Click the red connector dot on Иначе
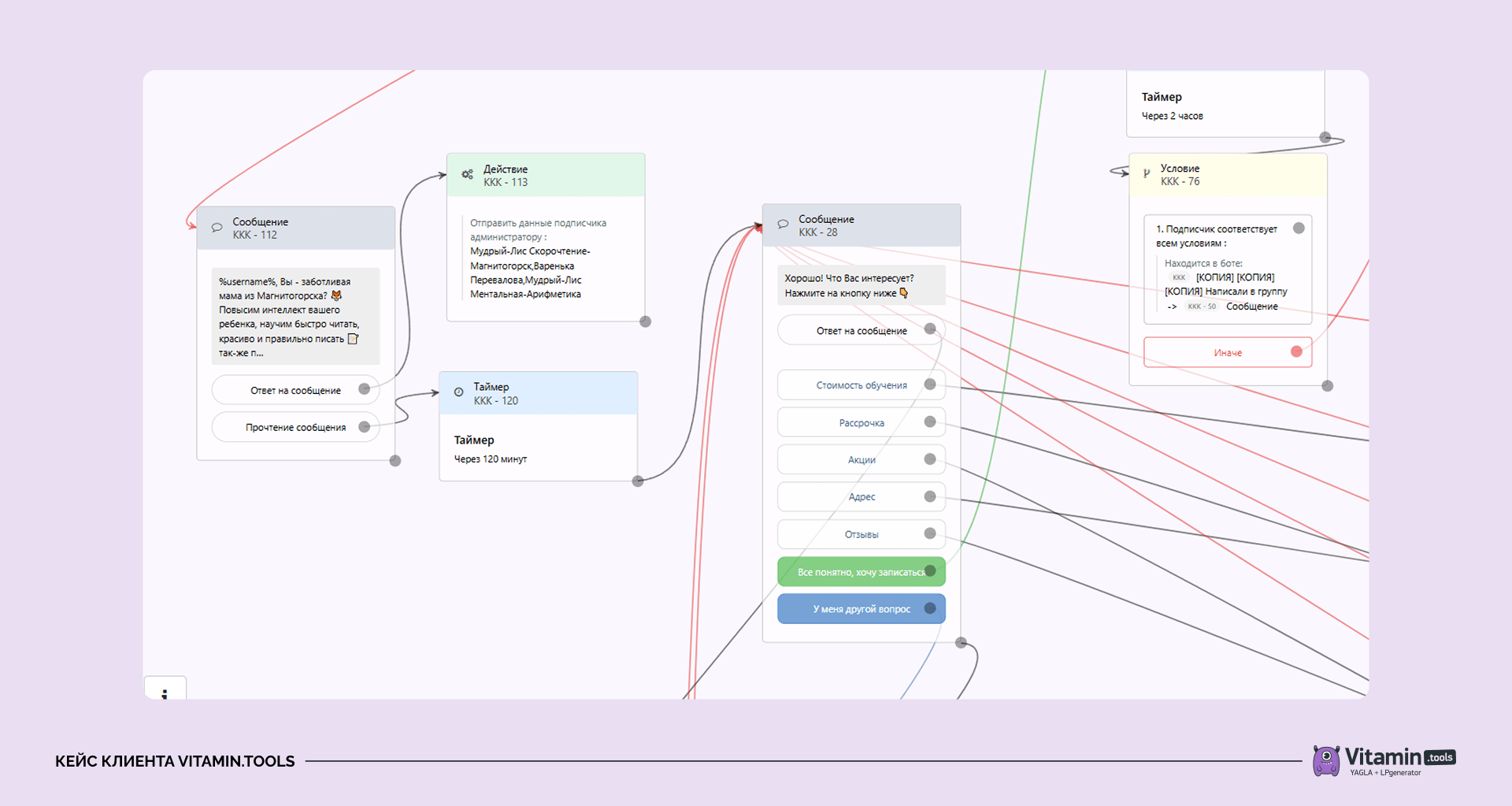This screenshot has width=1512, height=806. (x=1296, y=351)
